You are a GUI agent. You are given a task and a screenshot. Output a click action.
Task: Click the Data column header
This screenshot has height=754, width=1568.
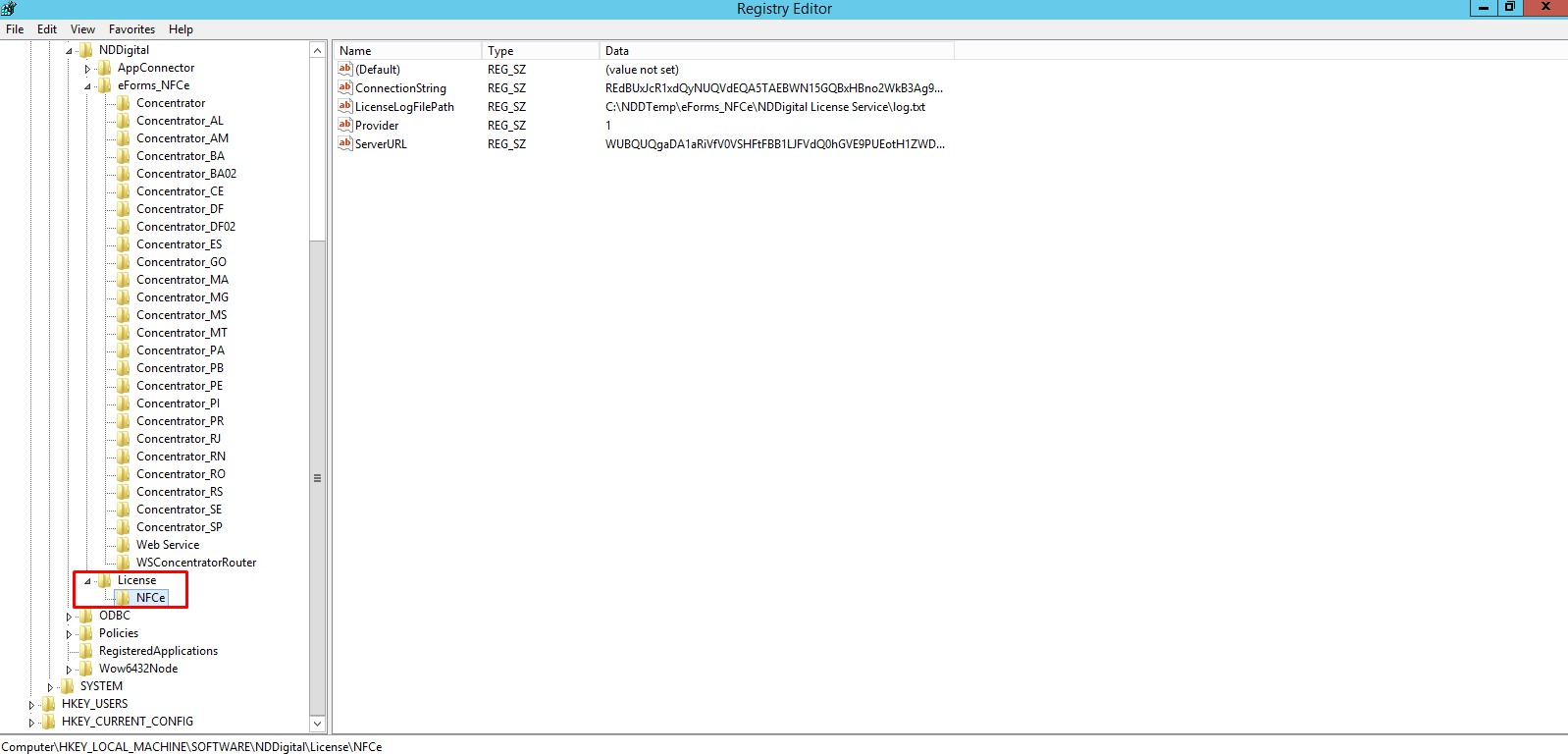(x=775, y=51)
